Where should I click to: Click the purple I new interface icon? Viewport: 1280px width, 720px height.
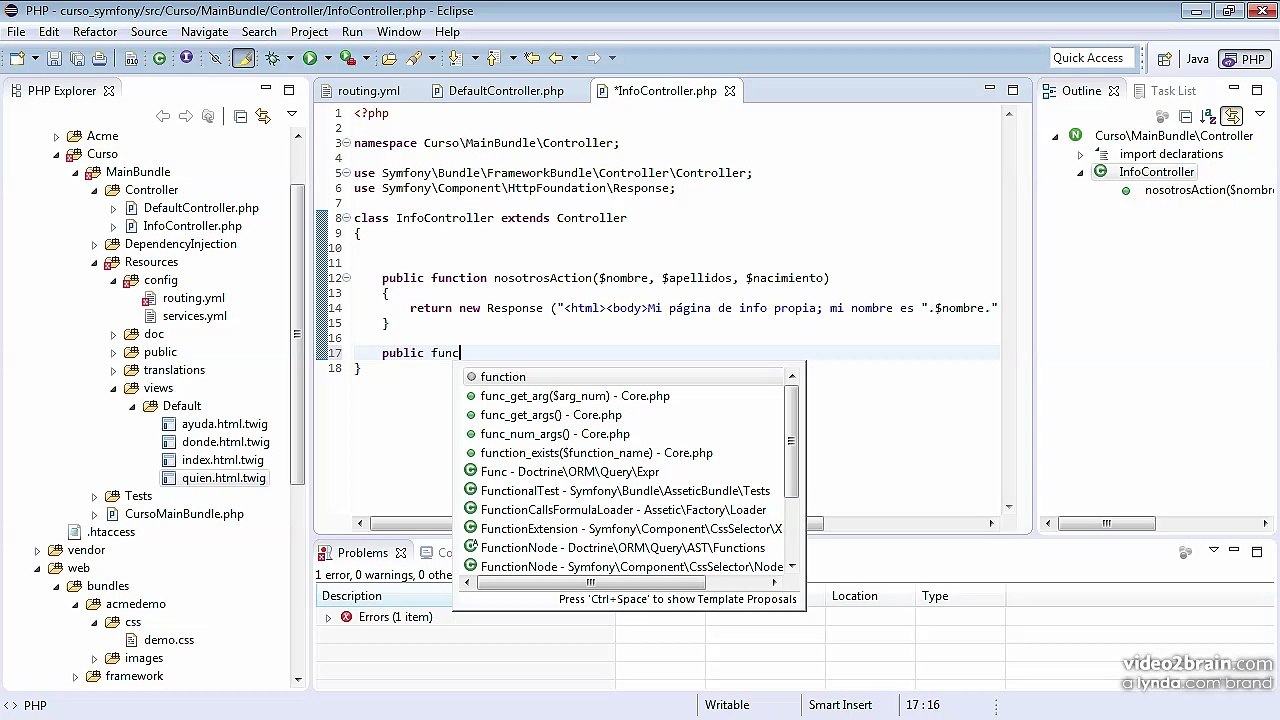coord(186,59)
